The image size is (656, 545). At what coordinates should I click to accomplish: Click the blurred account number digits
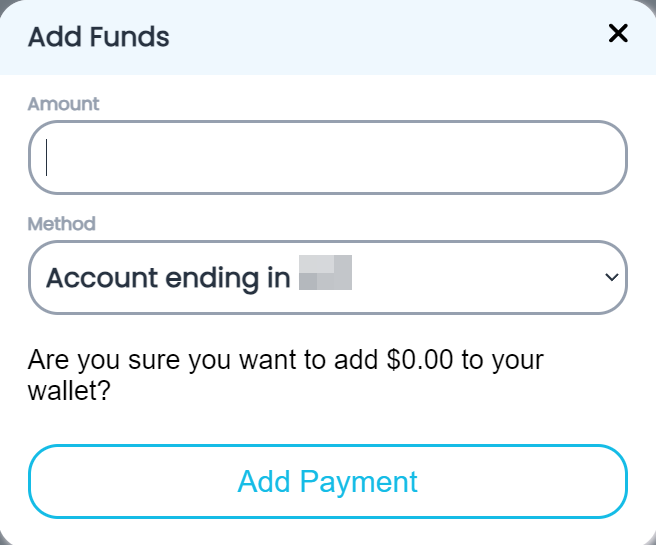[x=326, y=273]
